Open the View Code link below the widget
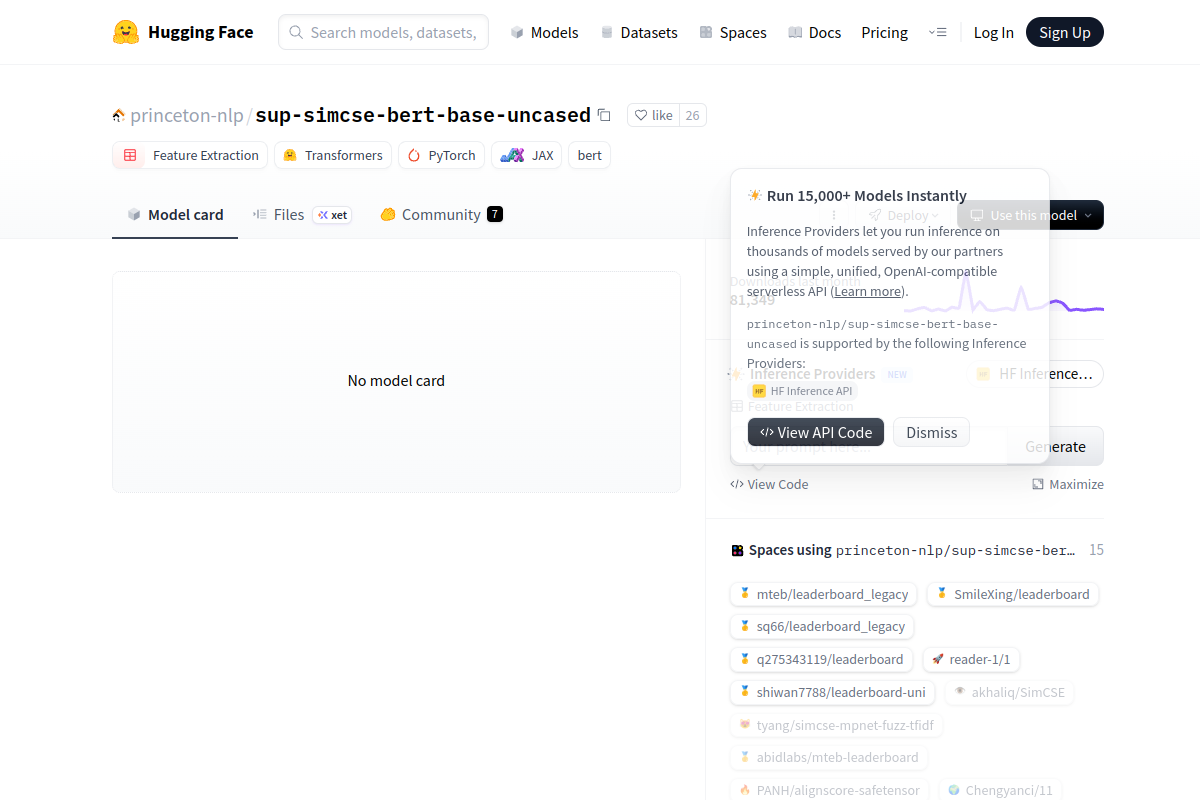 [x=769, y=484]
